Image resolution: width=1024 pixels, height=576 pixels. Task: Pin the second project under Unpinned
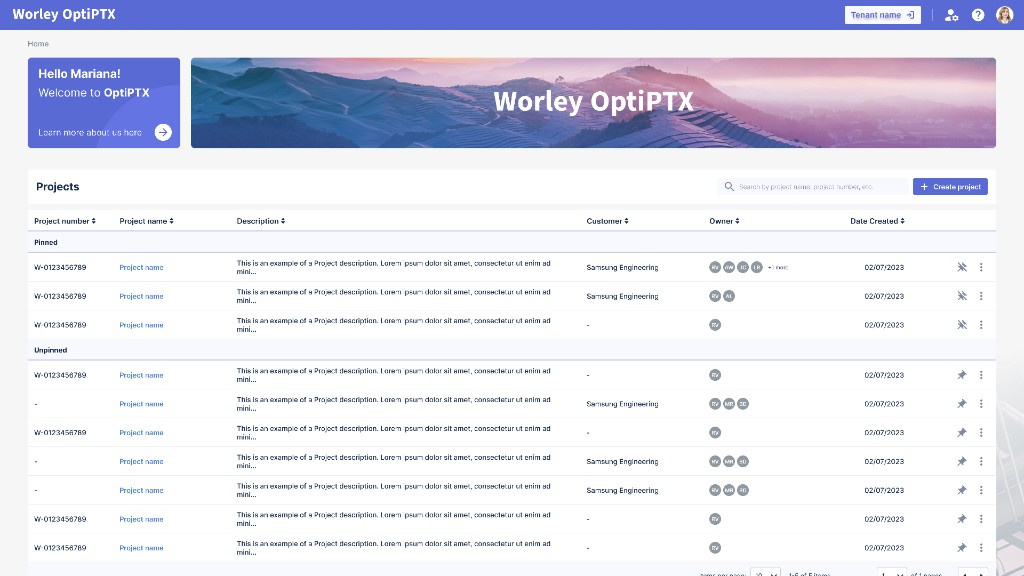point(962,404)
